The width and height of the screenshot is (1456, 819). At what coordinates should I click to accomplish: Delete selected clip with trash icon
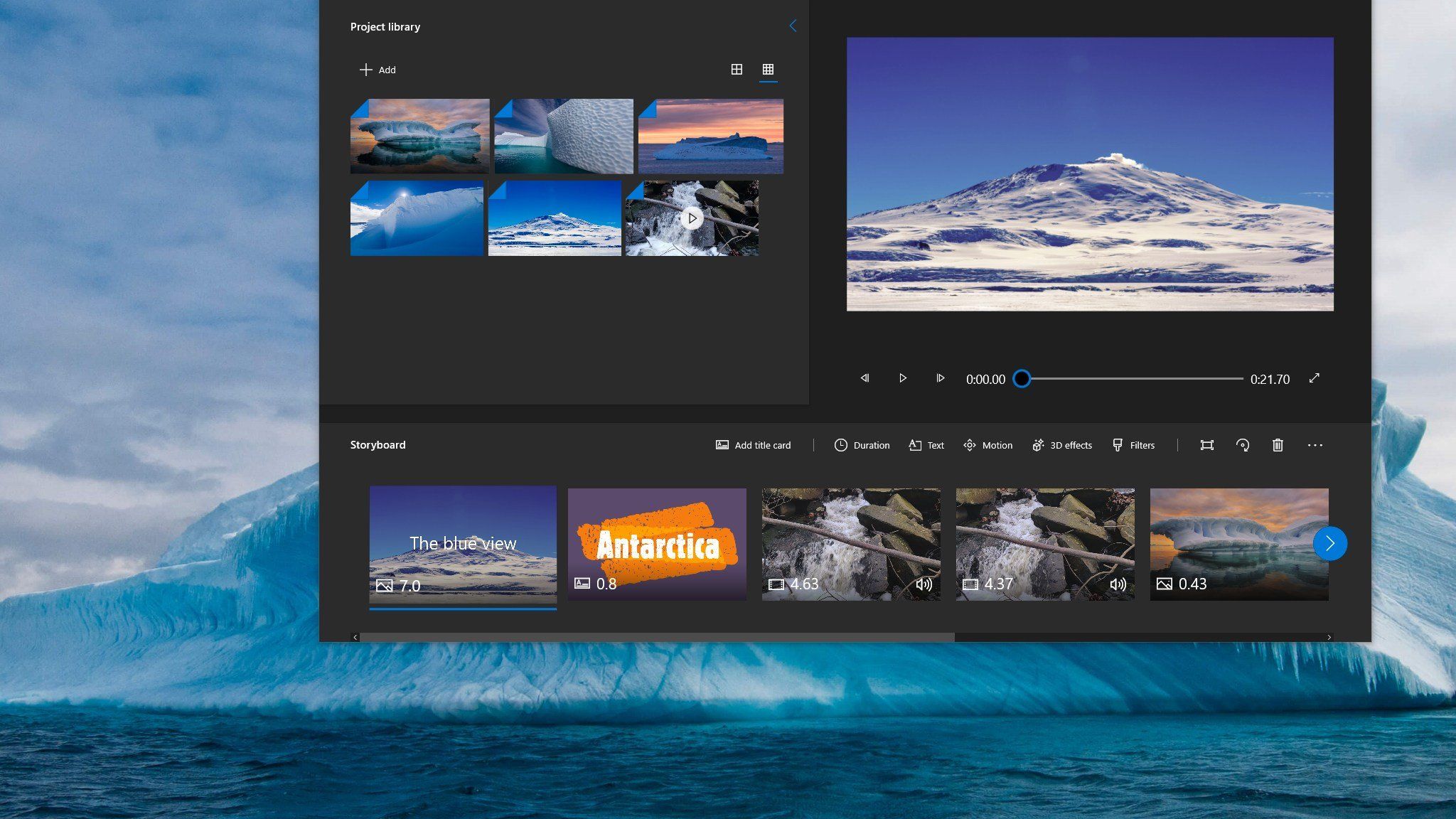click(1278, 445)
